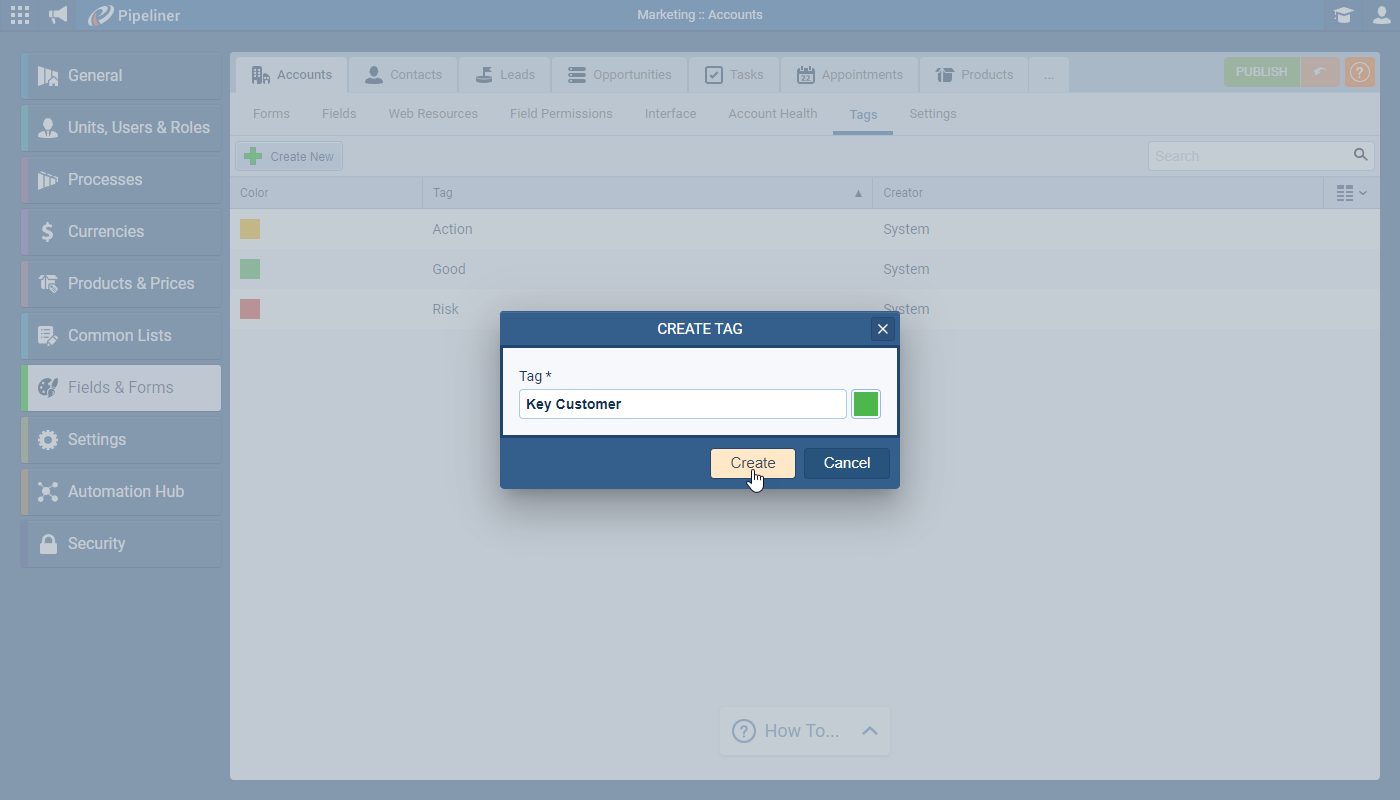Click the Create button in dialog
Screen dimensions: 1400x800
(752, 463)
